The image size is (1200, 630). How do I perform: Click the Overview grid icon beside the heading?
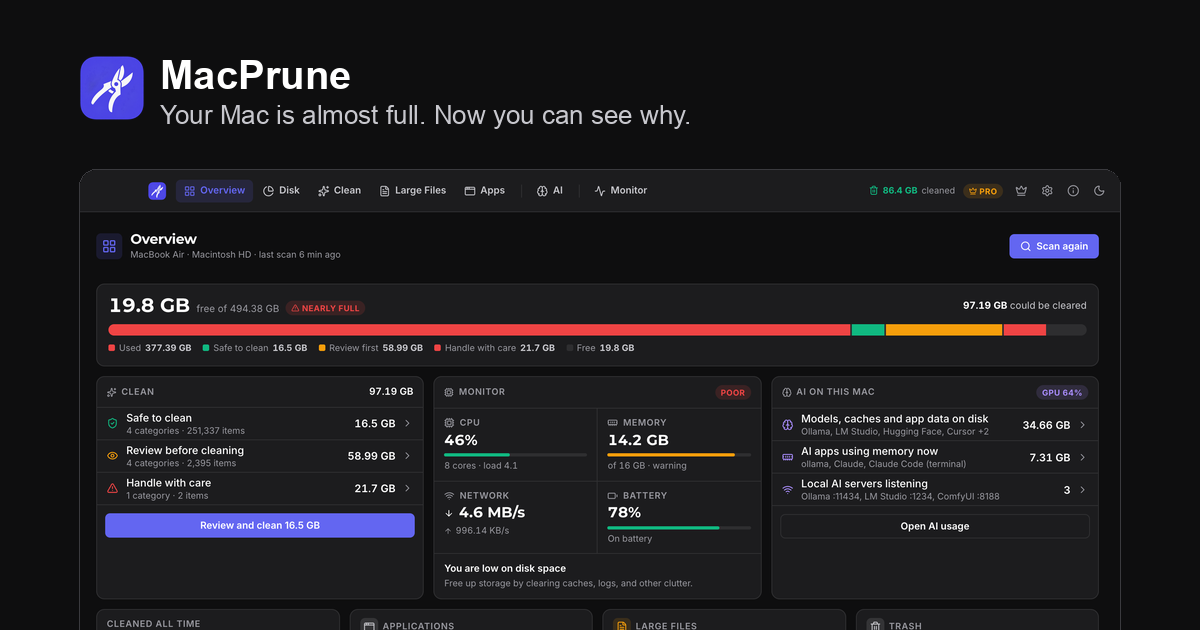tap(109, 246)
